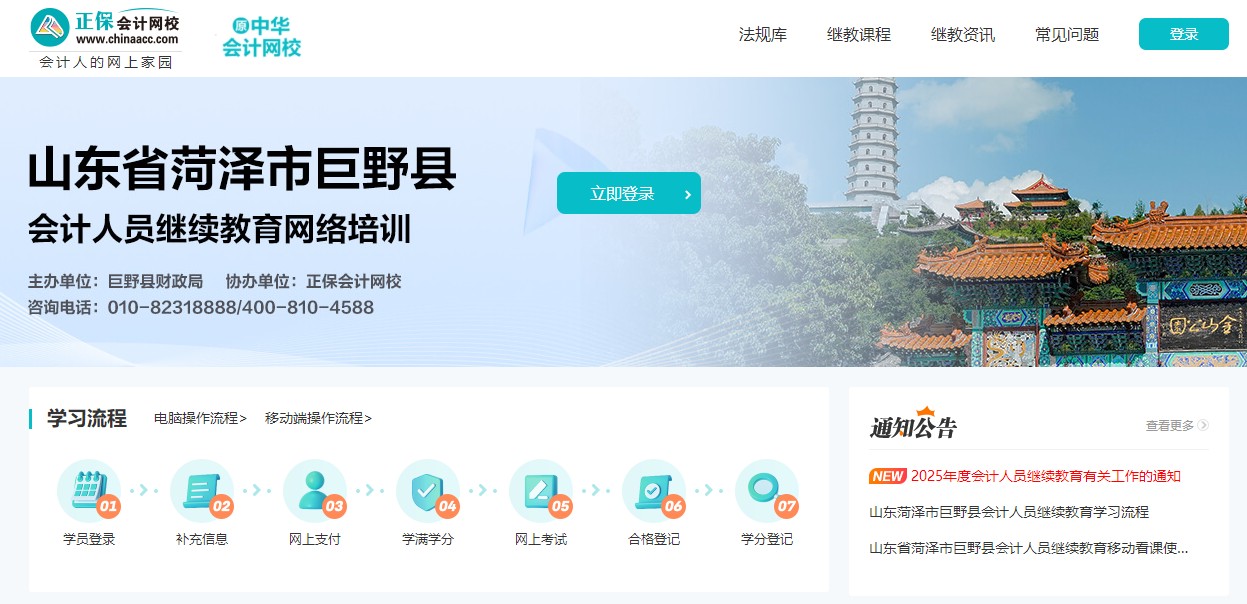
Task: Click the 网上支付 person step icon
Action: [315, 491]
